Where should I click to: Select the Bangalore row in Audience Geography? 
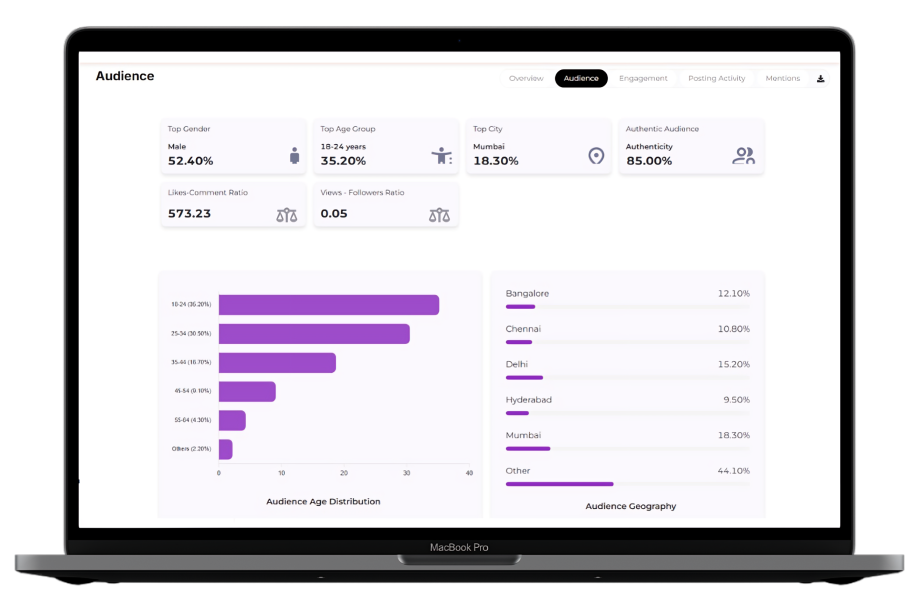627,294
